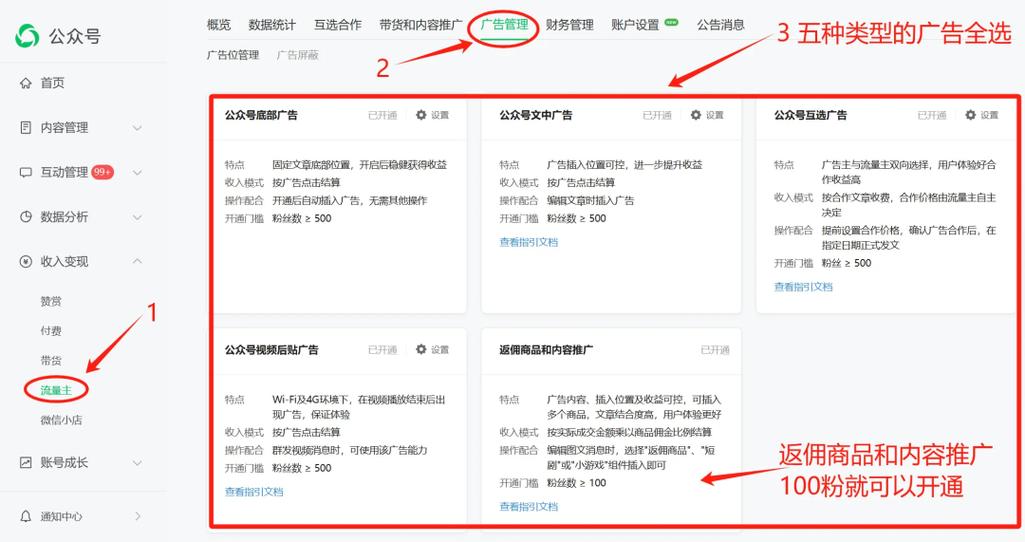Click the 首页 home icon
Viewport: 1025px width, 542px height.
tap(26, 83)
